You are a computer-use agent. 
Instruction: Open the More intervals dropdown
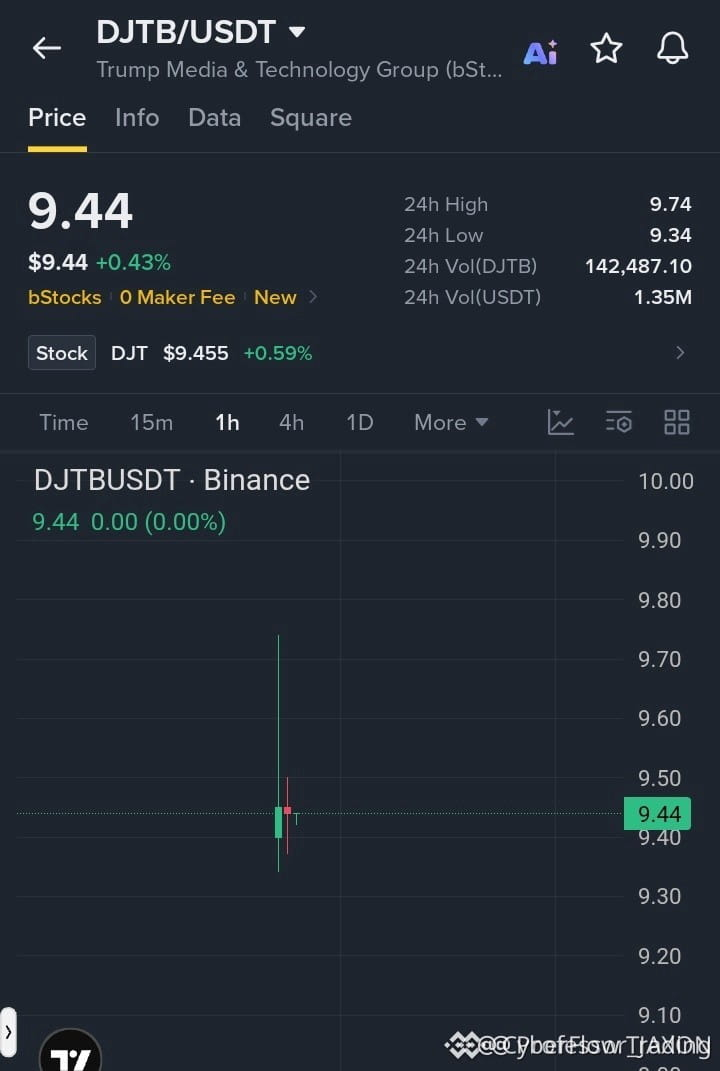coord(451,422)
